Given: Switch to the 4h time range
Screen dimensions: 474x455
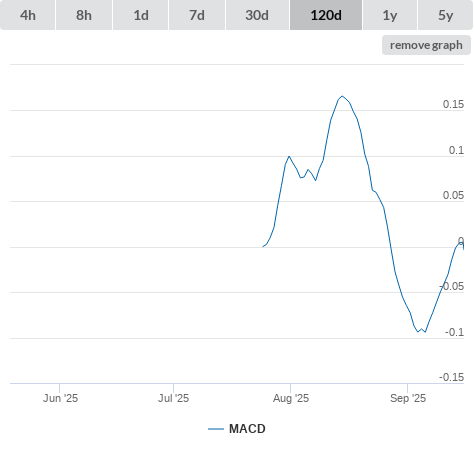Looking at the screenshot, I should coord(28,15).
